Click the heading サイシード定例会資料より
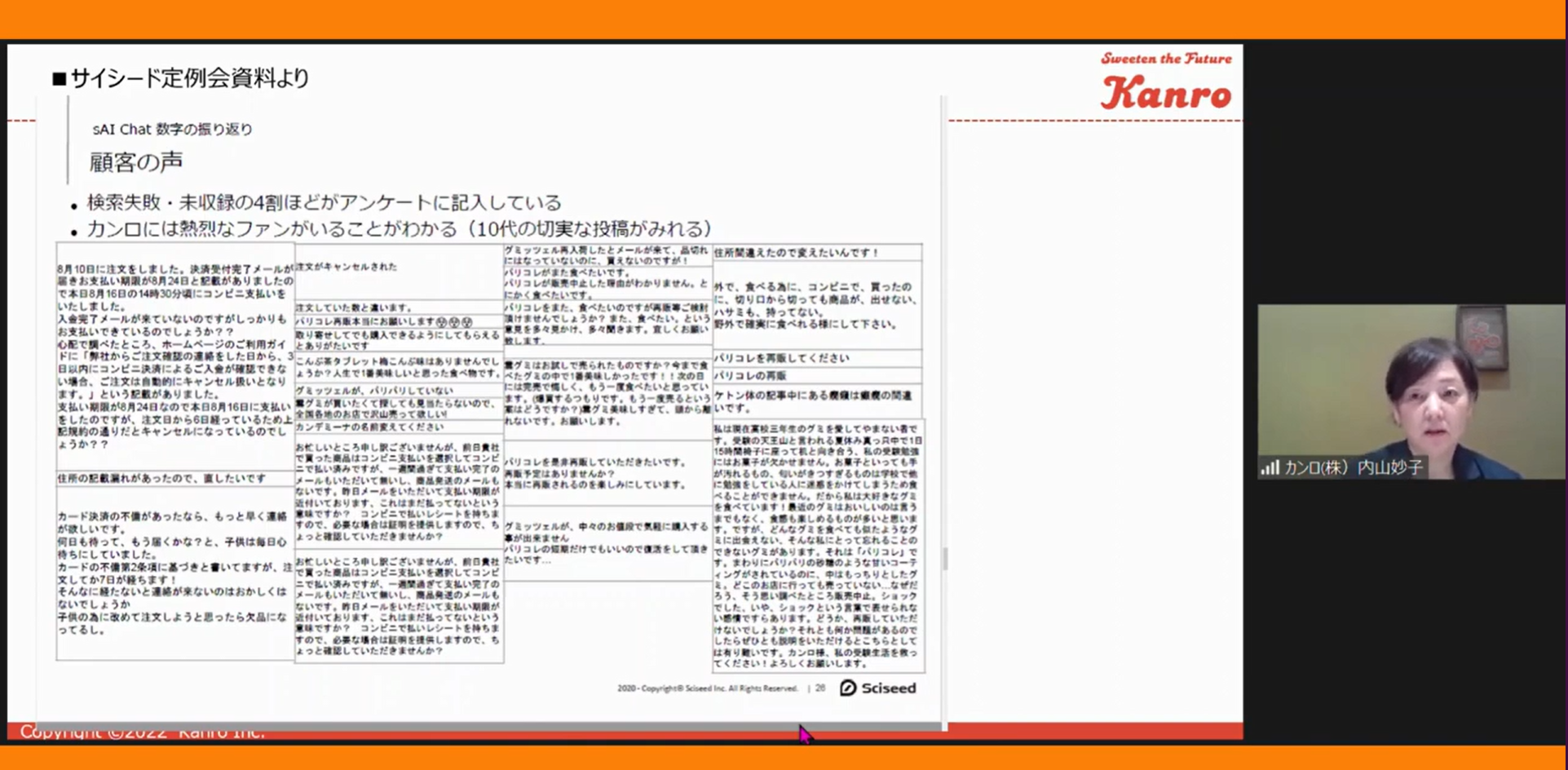1568x770 pixels. (181, 78)
